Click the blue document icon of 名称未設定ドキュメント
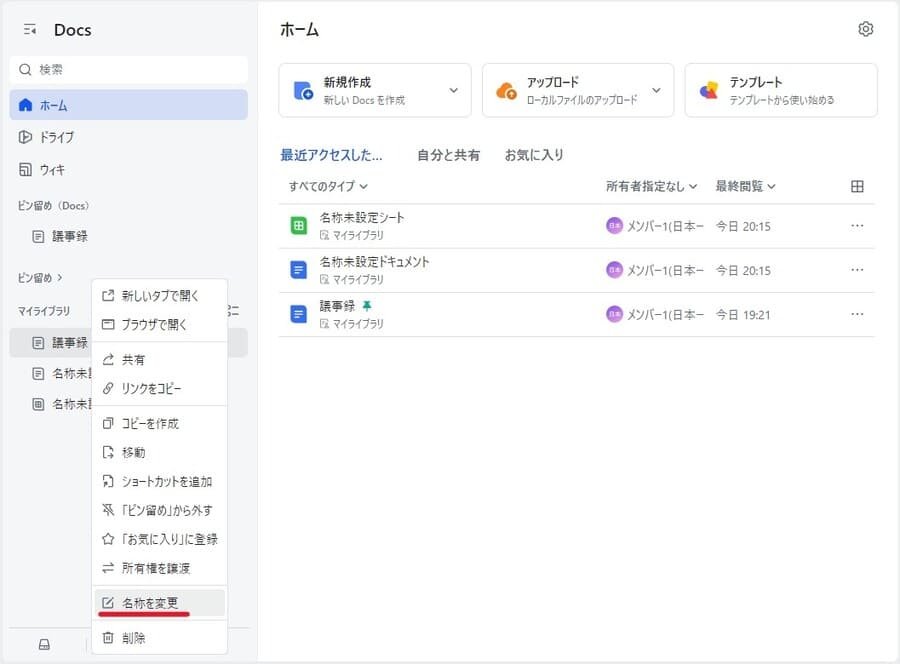This screenshot has height=664, width=900. pyautogui.click(x=298, y=270)
